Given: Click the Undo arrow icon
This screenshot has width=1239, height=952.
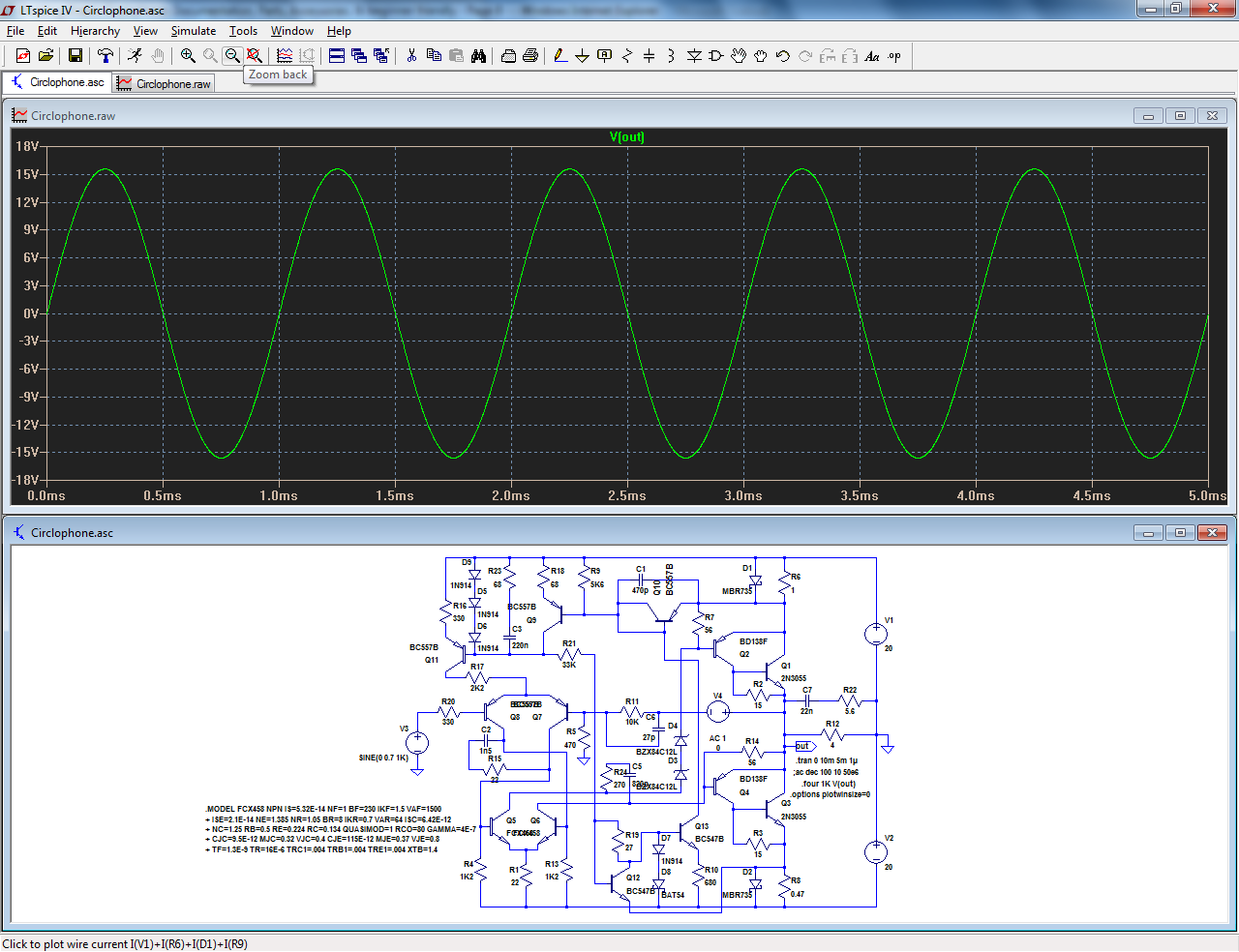Looking at the screenshot, I should [783, 56].
